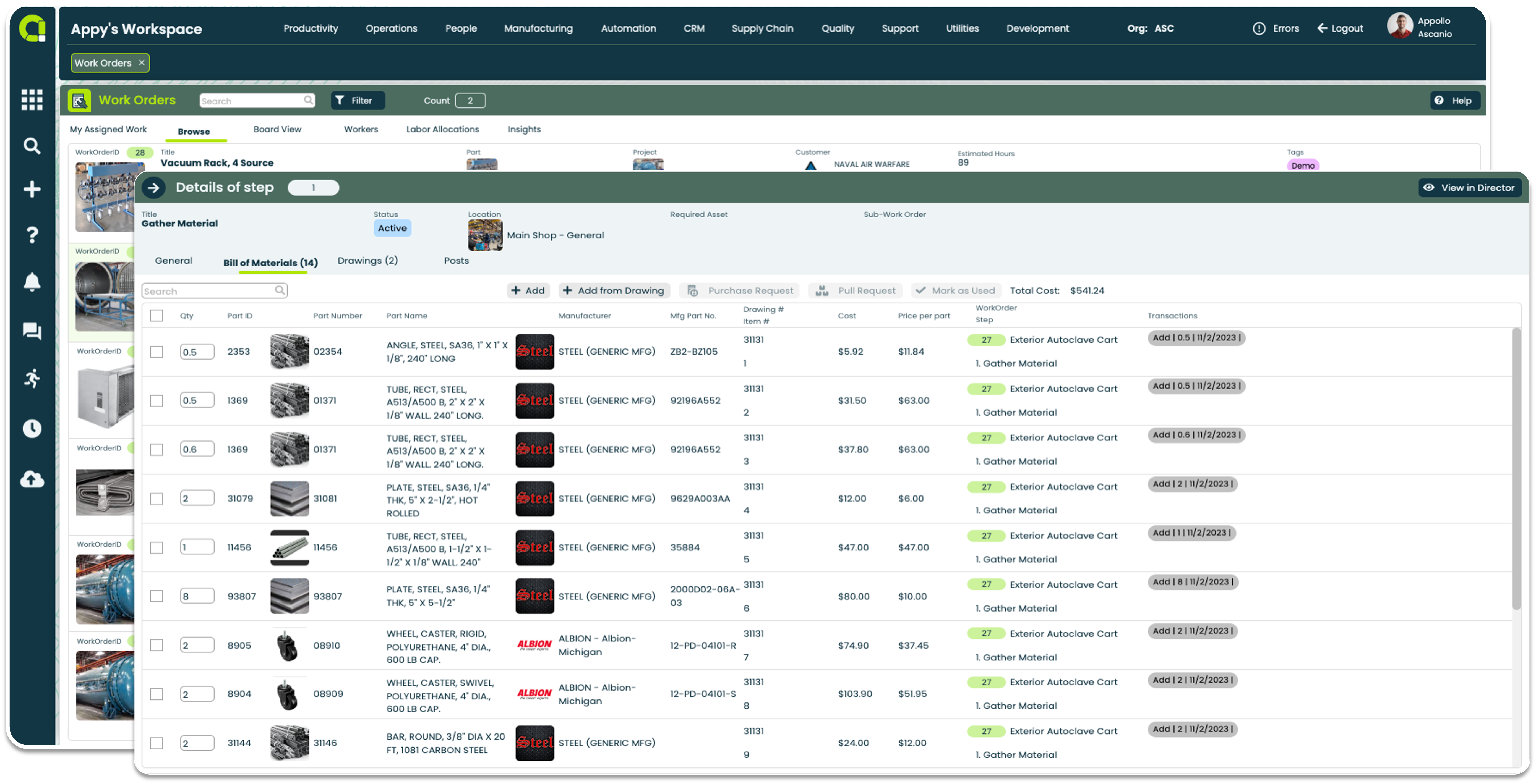Click the green Appy logo icon

click(x=32, y=28)
